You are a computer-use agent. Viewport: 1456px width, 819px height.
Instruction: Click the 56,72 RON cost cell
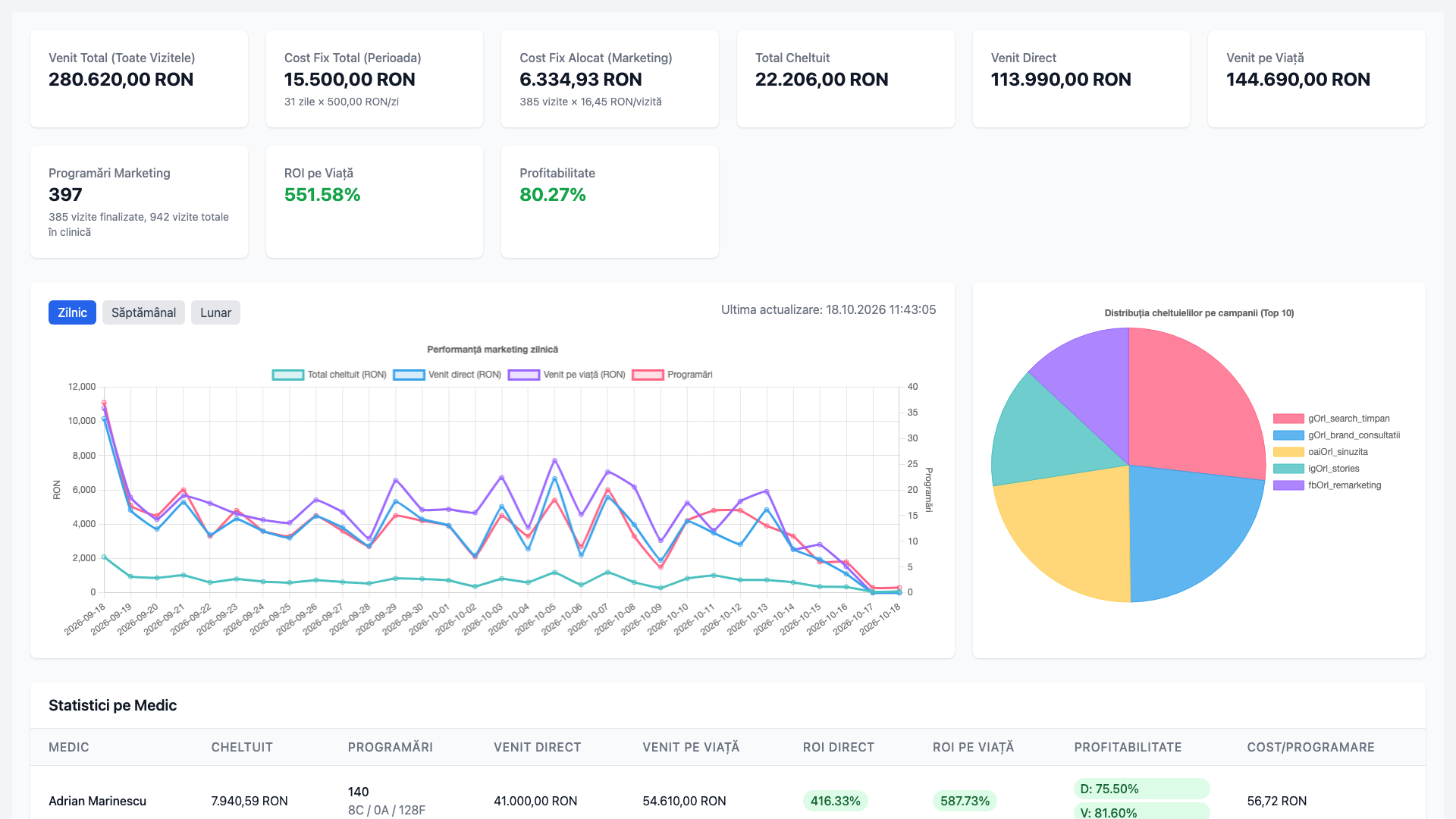pos(1277,801)
